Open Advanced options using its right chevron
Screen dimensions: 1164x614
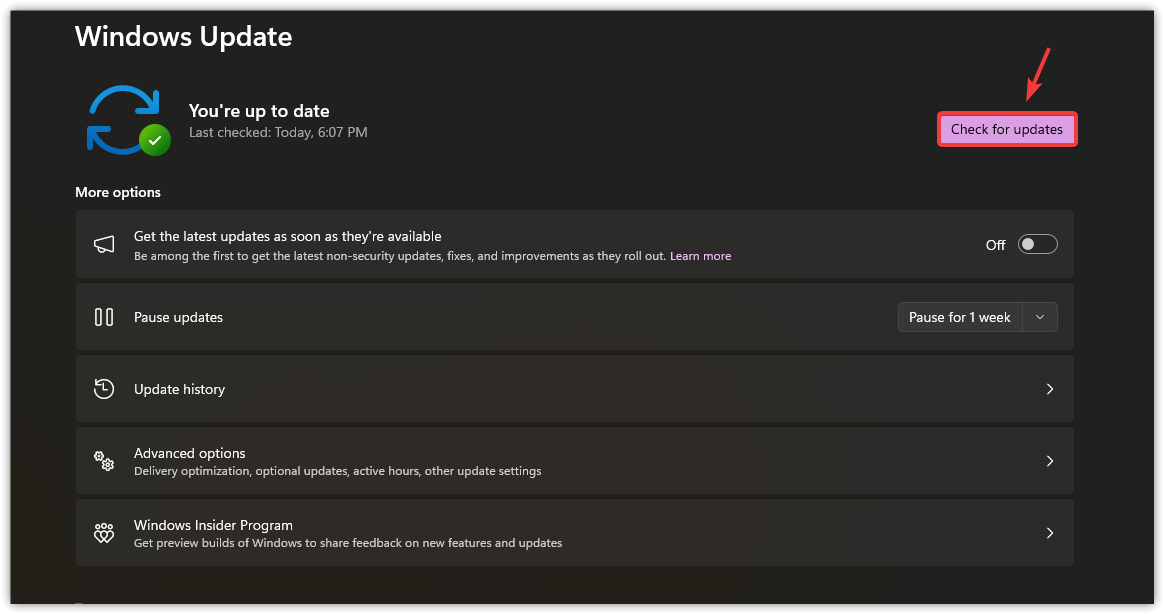(x=1049, y=461)
